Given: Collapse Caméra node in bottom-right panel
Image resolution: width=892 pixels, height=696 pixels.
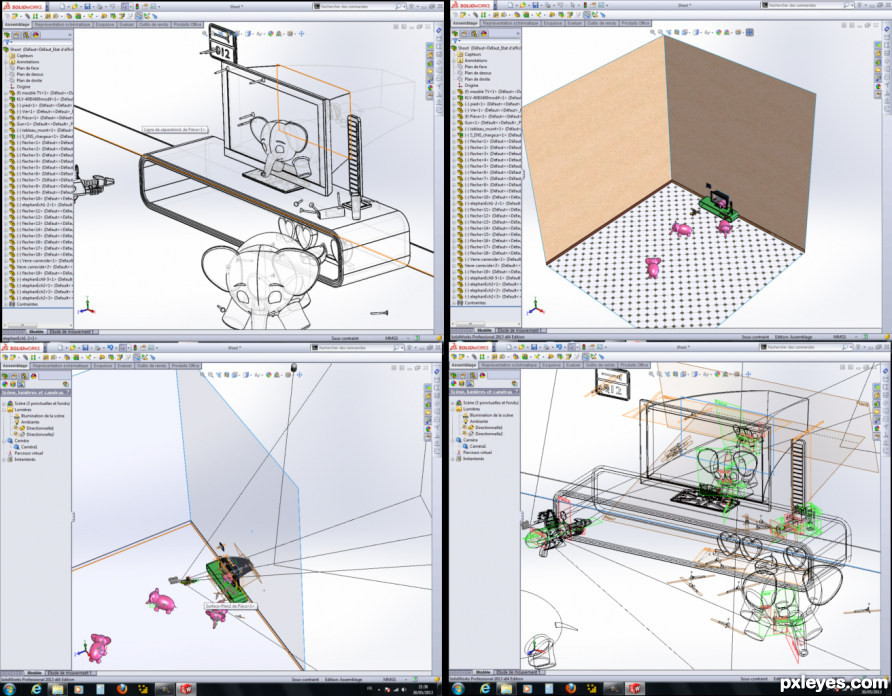Looking at the screenshot, I should coord(452,440).
